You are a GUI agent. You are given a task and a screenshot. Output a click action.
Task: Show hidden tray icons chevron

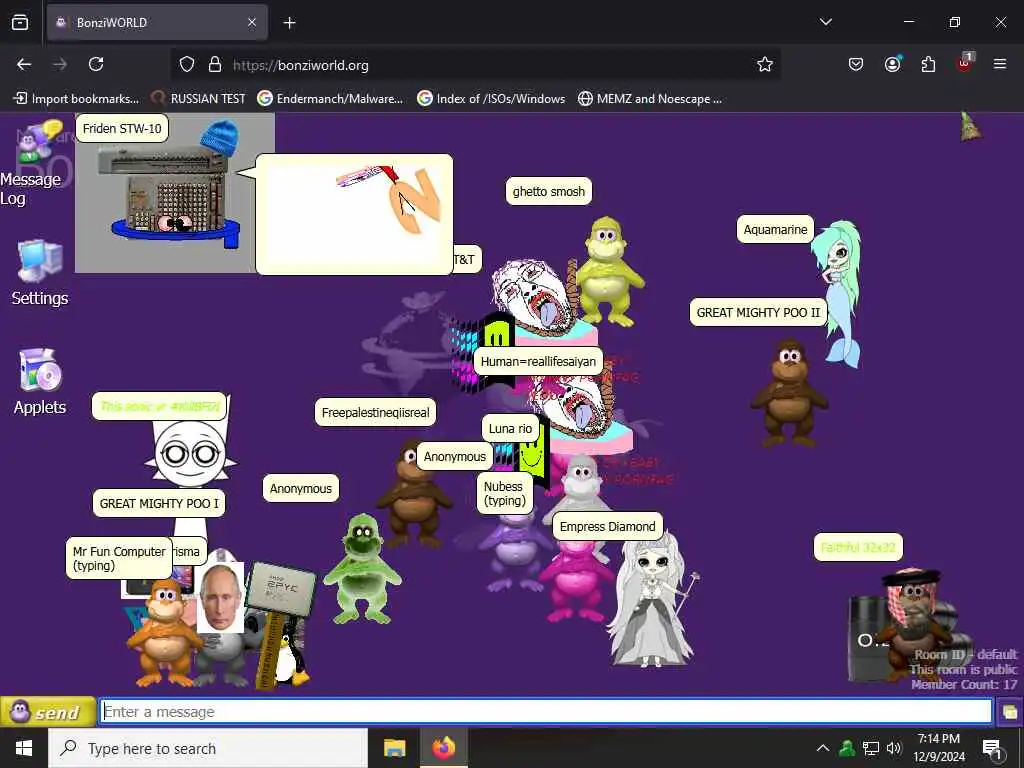[823, 748]
